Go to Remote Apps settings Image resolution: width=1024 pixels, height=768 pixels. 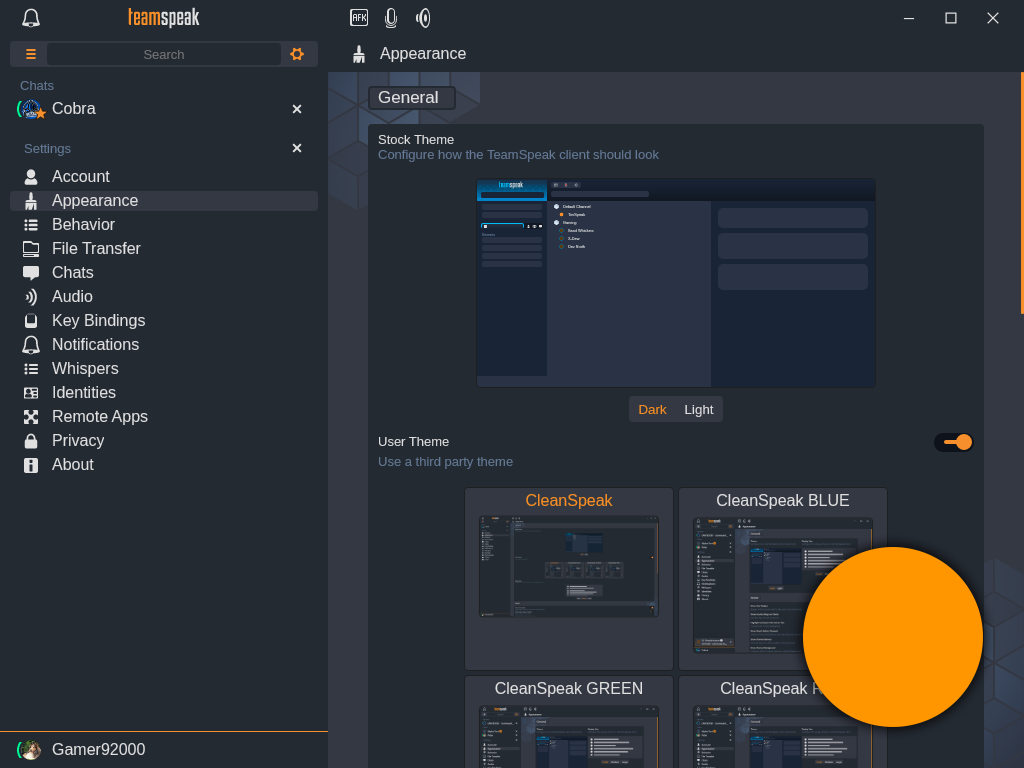pos(99,417)
